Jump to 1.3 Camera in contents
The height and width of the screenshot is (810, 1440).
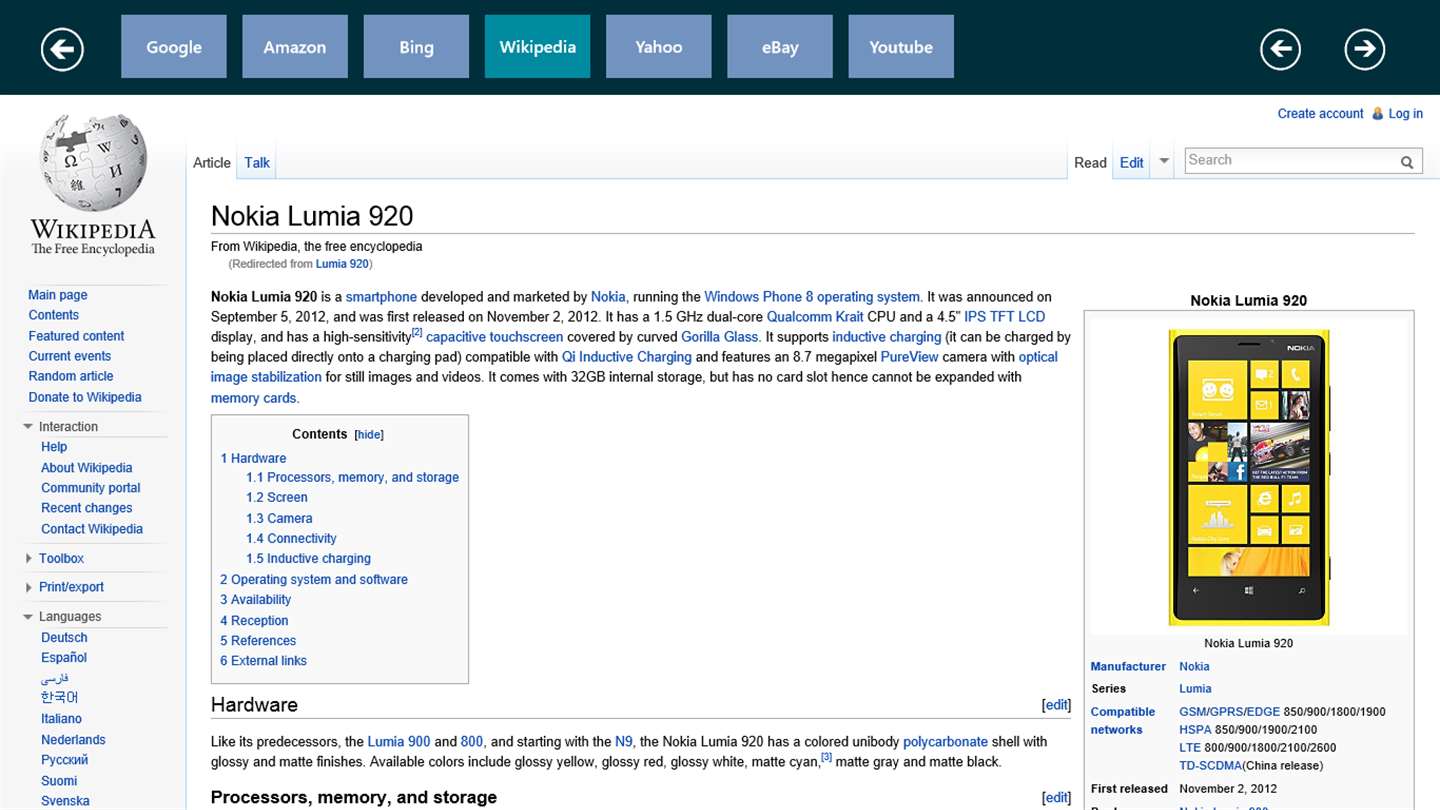[x=279, y=518]
